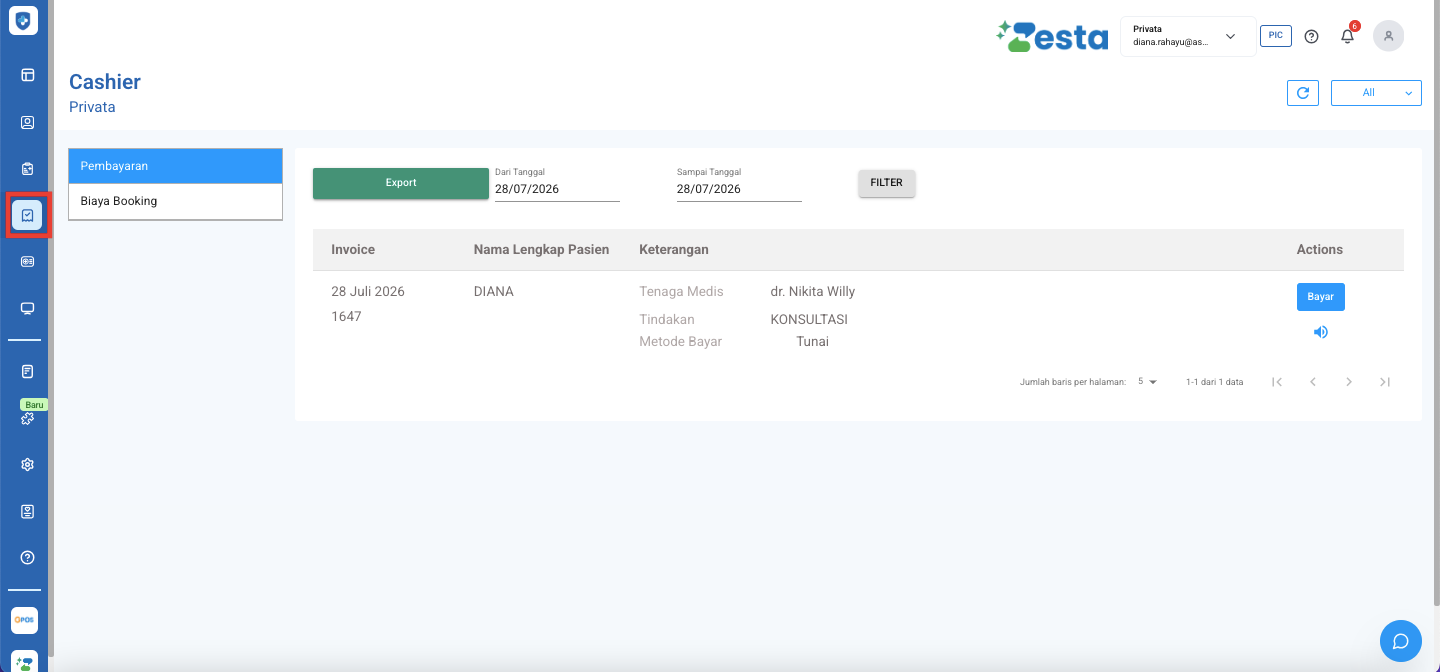The height and width of the screenshot is (672, 1440).
Task: Open the document report icon in sidebar
Action: coord(28,371)
